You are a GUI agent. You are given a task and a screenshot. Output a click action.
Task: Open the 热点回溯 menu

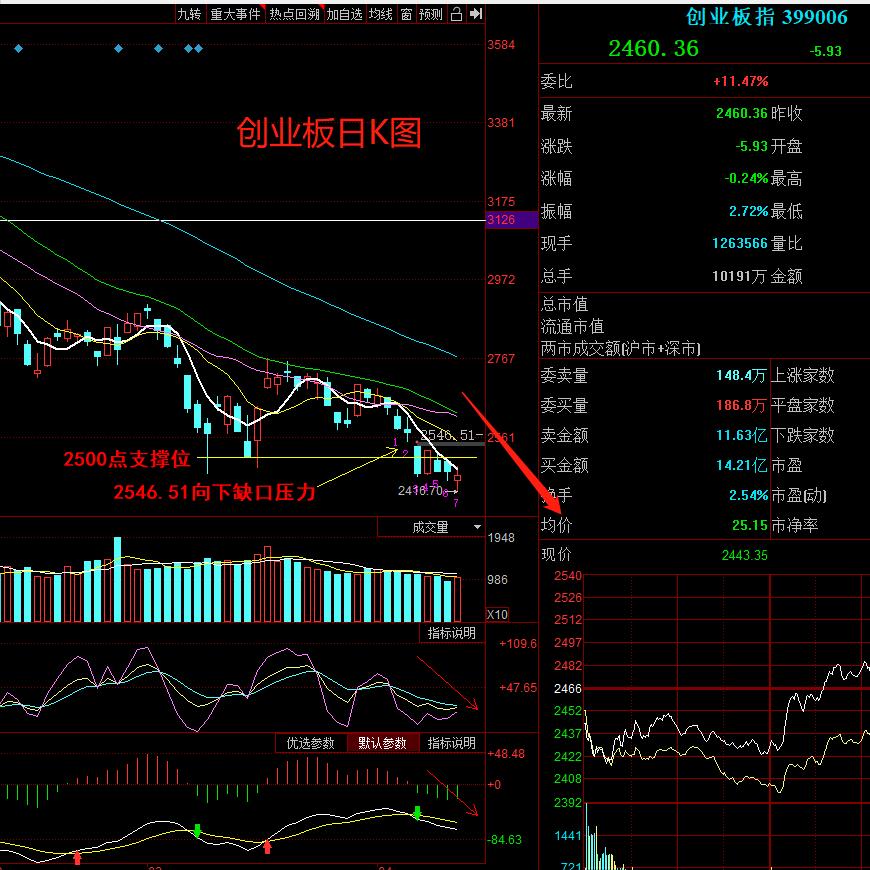click(295, 14)
